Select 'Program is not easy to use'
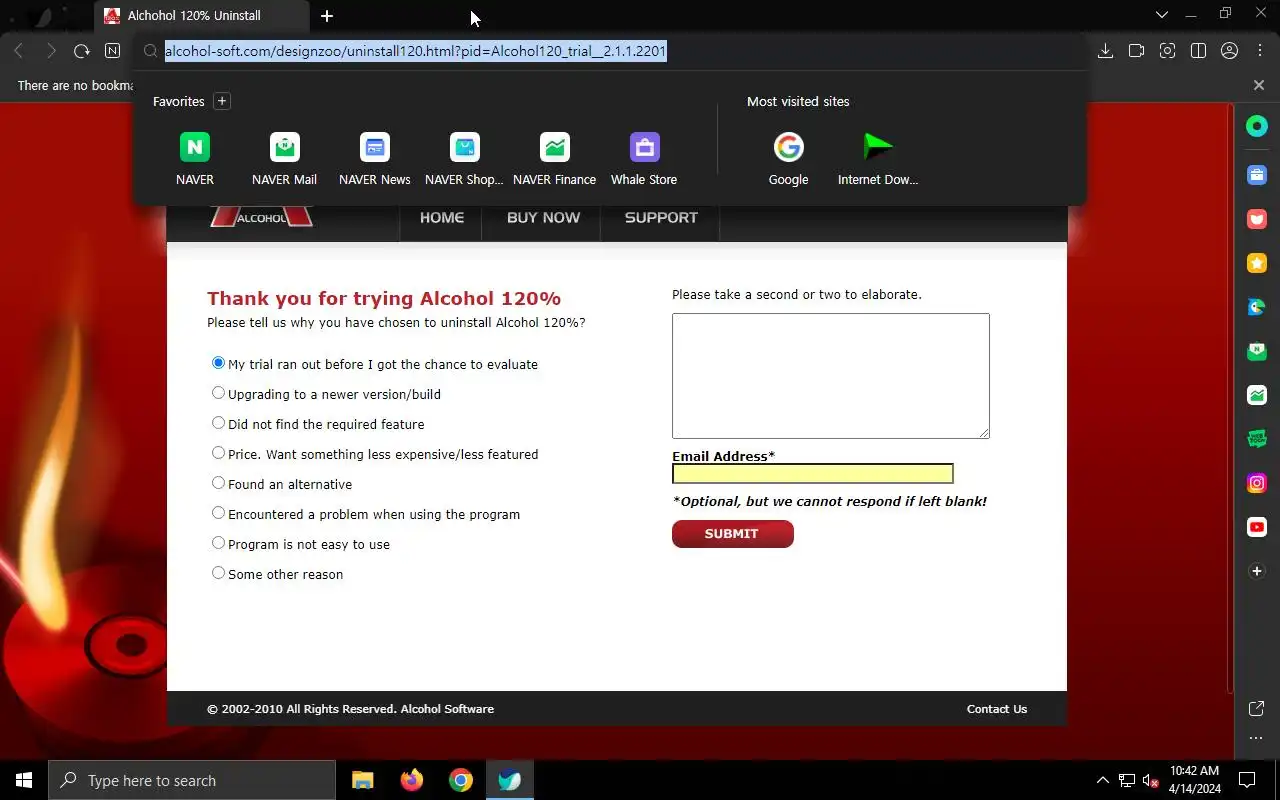 click(218, 543)
